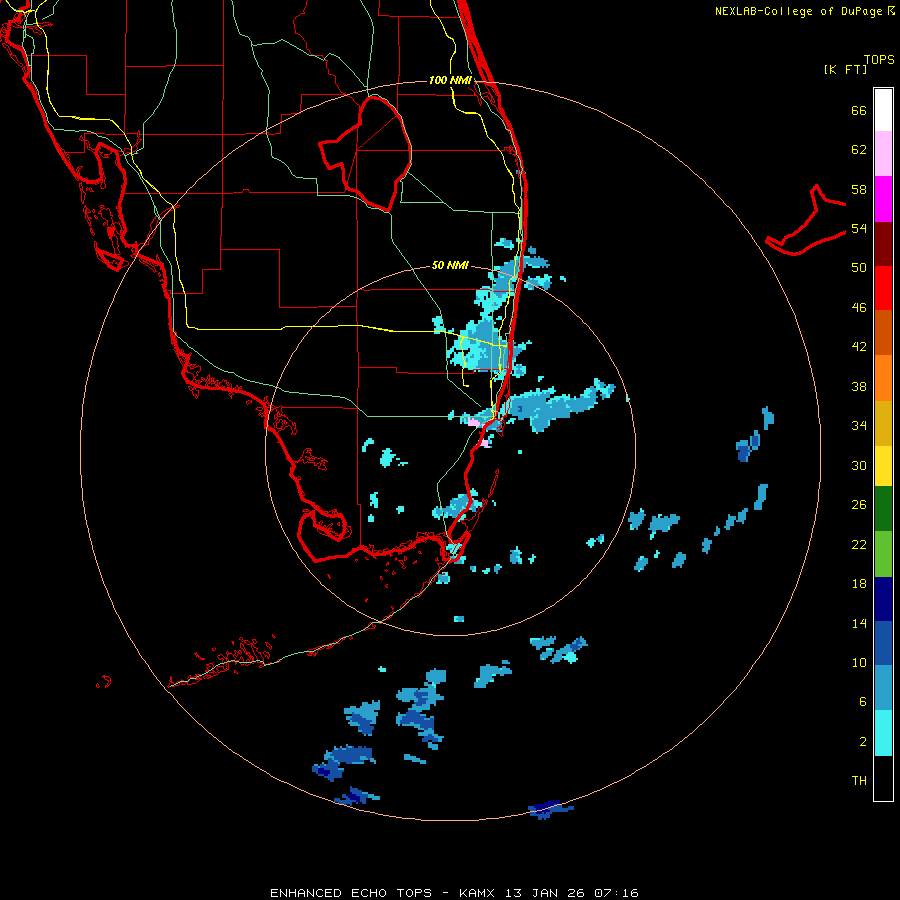Click the white swatch at the legend top
Viewport: 900px width, 900px height.
coord(883,110)
